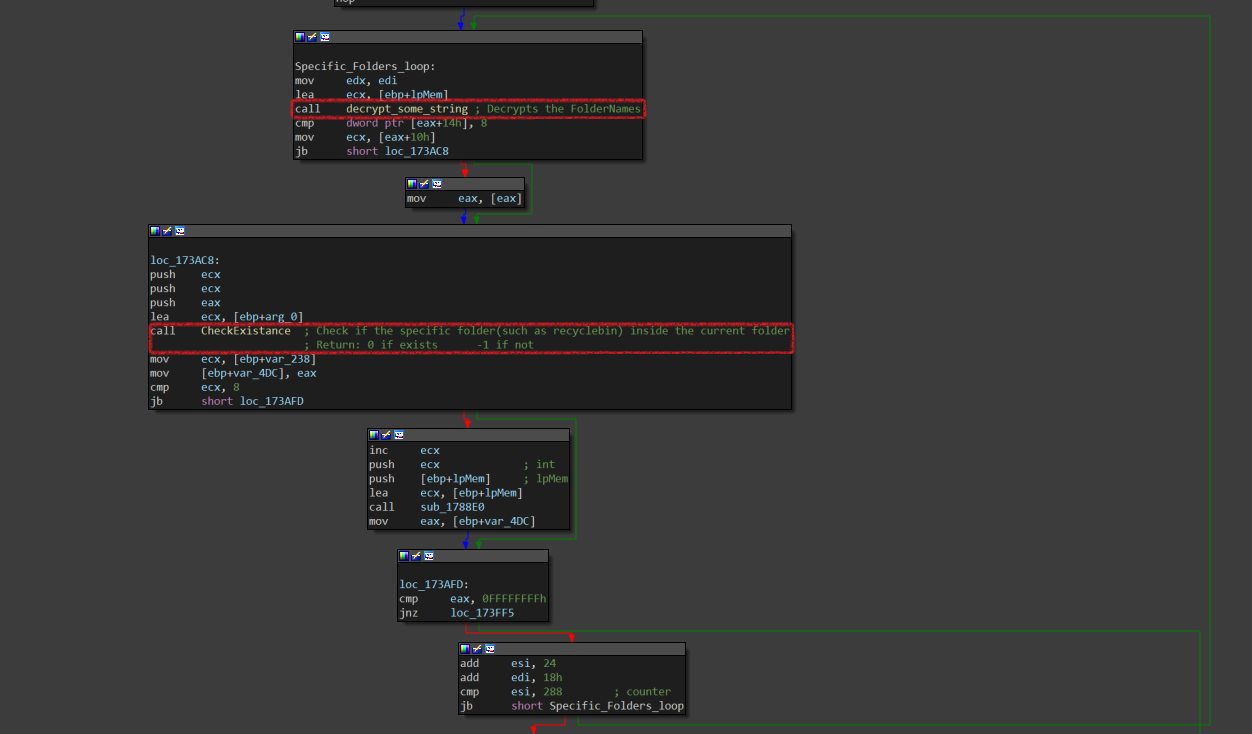Click the node color icon on 'add esi, 24' block
1252x734 pixels.
[465, 649]
